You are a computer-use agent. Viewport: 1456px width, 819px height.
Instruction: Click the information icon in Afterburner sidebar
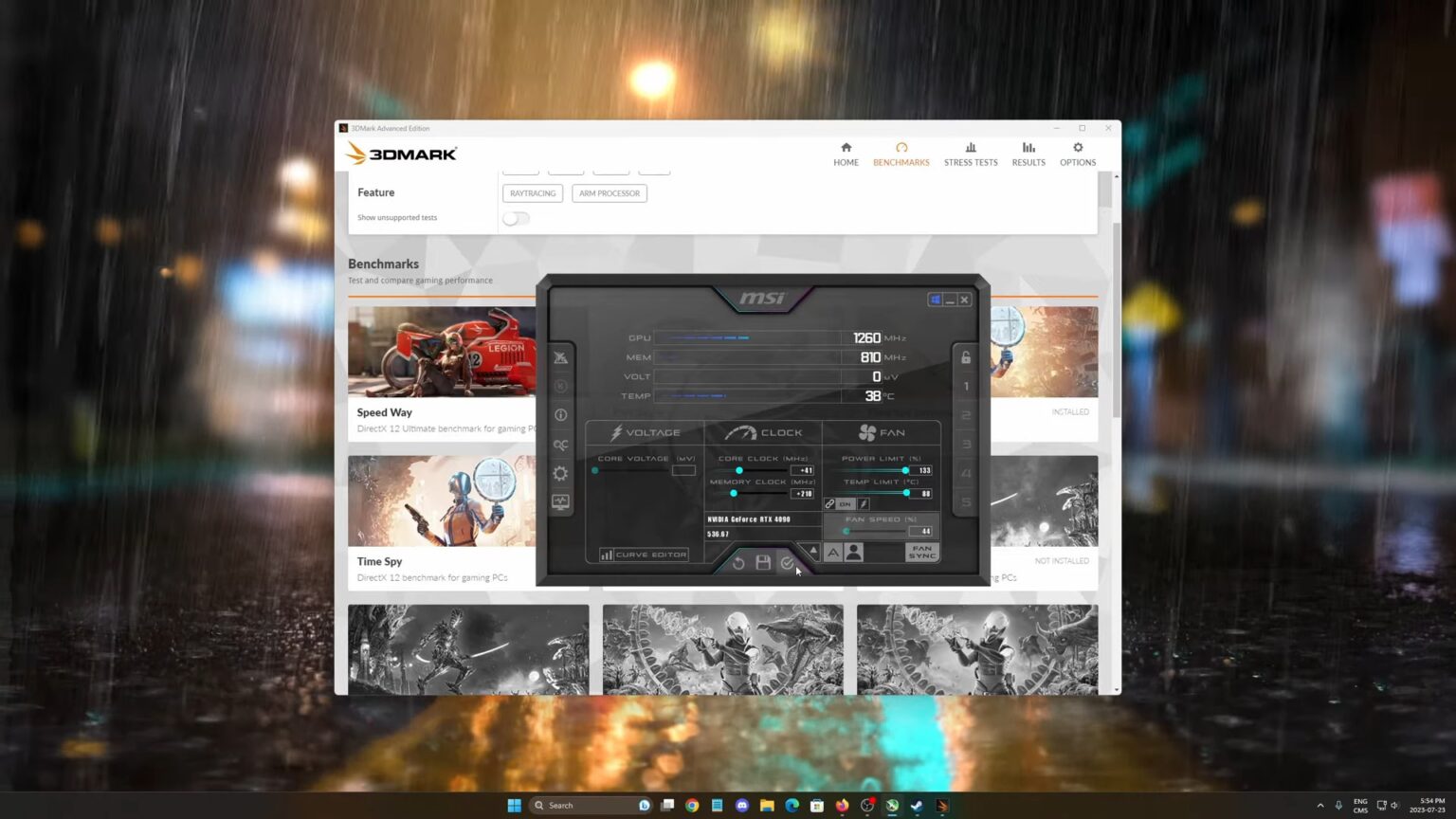560,414
